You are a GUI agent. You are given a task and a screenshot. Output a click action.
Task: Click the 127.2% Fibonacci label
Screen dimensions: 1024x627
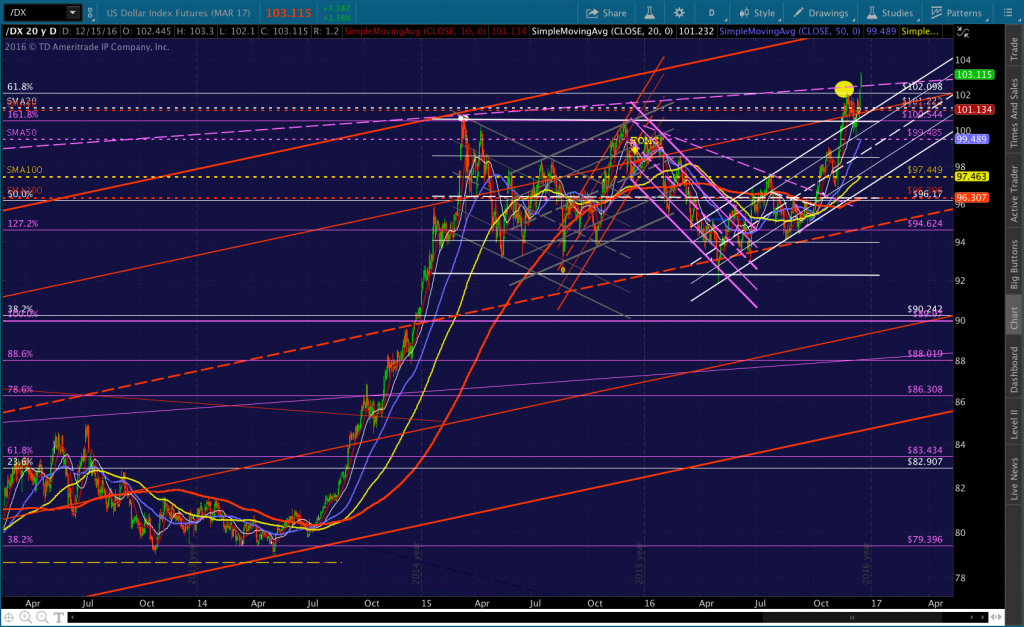point(23,223)
